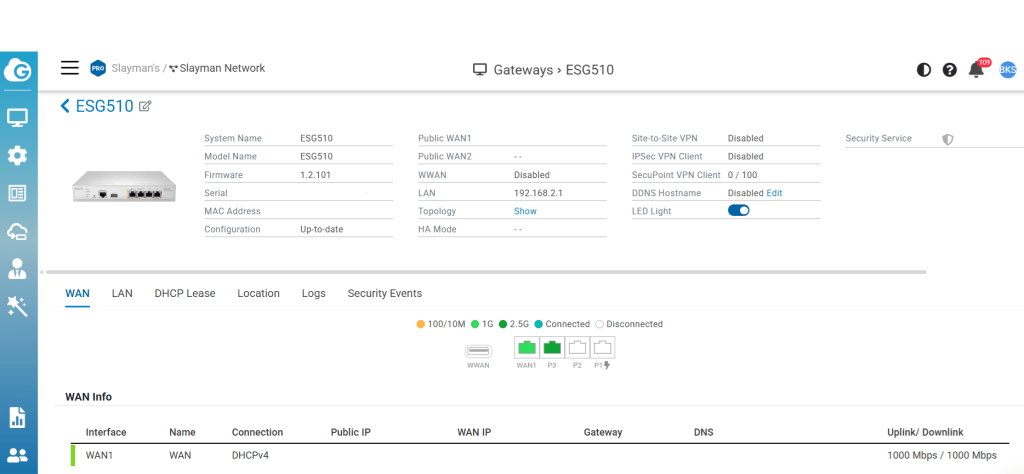Viewport: 1024px width, 474px height.
Task: Click the Interface column header
Action: 106,432
